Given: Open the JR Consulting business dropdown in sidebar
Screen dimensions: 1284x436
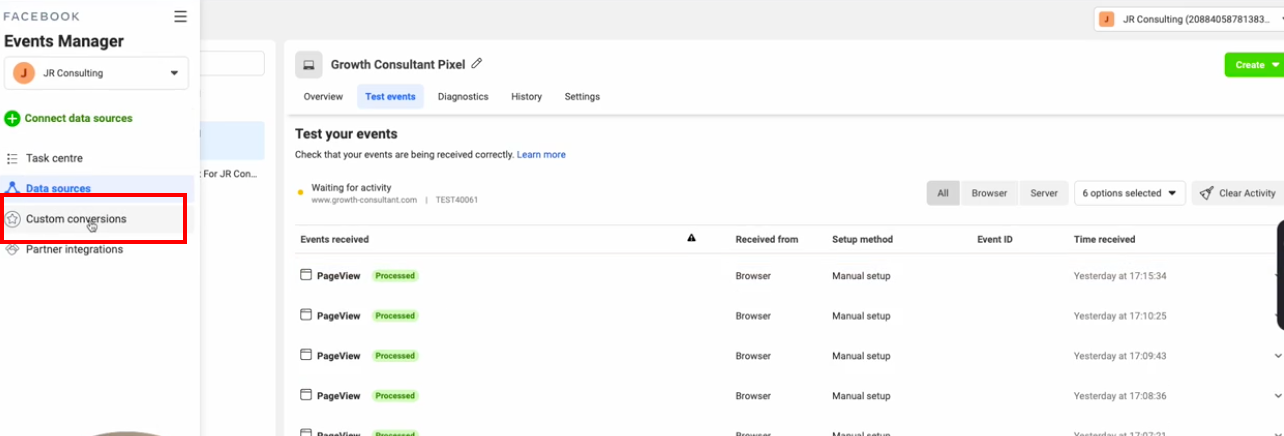Looking at the screenshot, I should coord(97,73).
